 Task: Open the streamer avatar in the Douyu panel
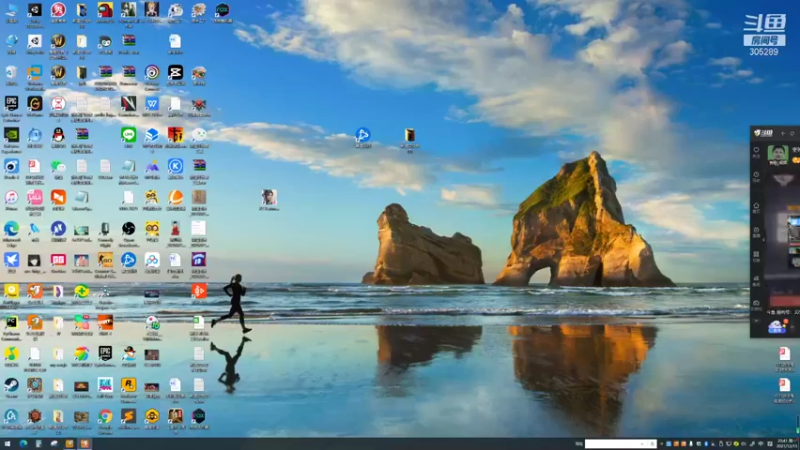coord(778,153)
